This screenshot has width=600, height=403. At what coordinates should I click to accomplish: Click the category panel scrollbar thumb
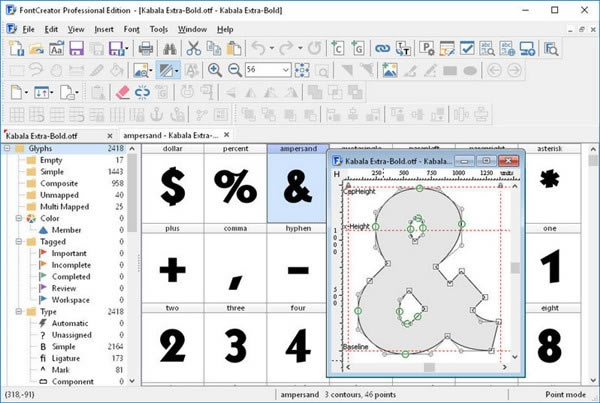click(132, 193)
